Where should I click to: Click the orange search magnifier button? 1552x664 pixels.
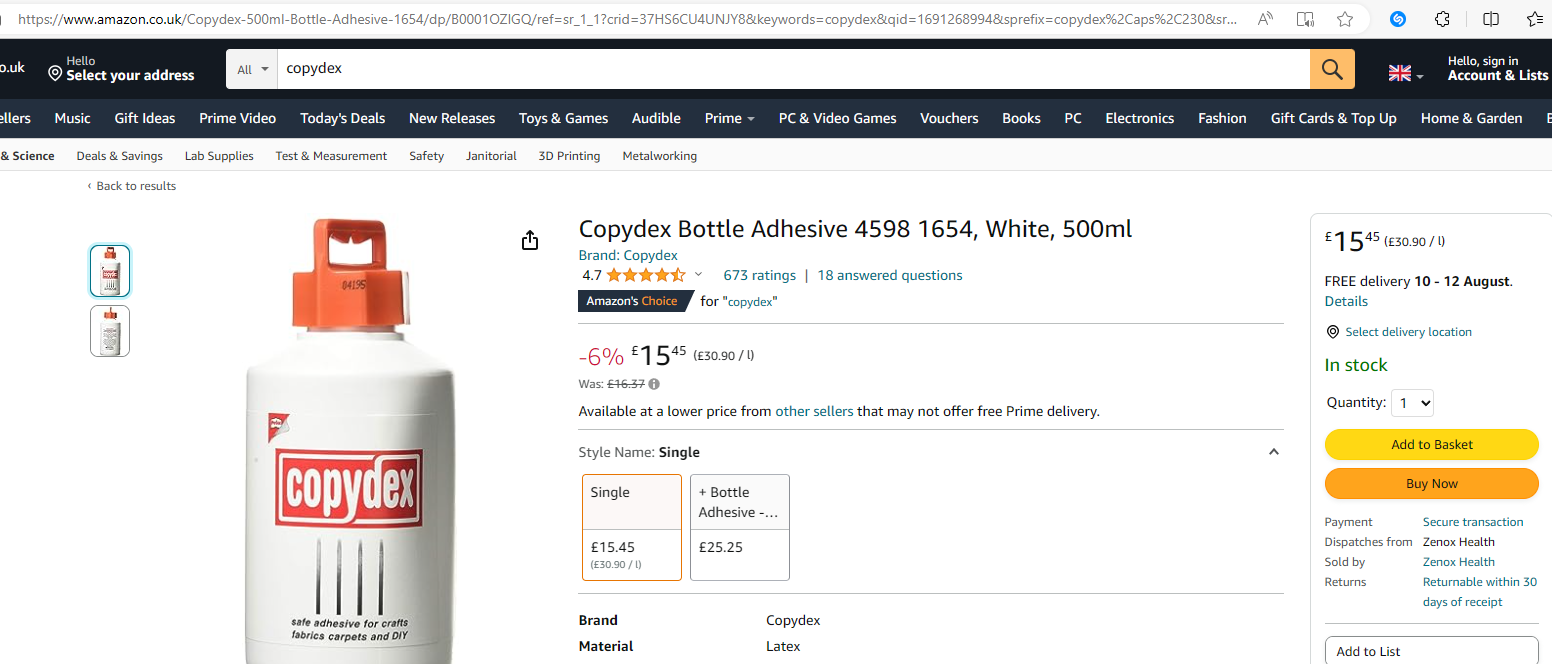coord(1332,69)
